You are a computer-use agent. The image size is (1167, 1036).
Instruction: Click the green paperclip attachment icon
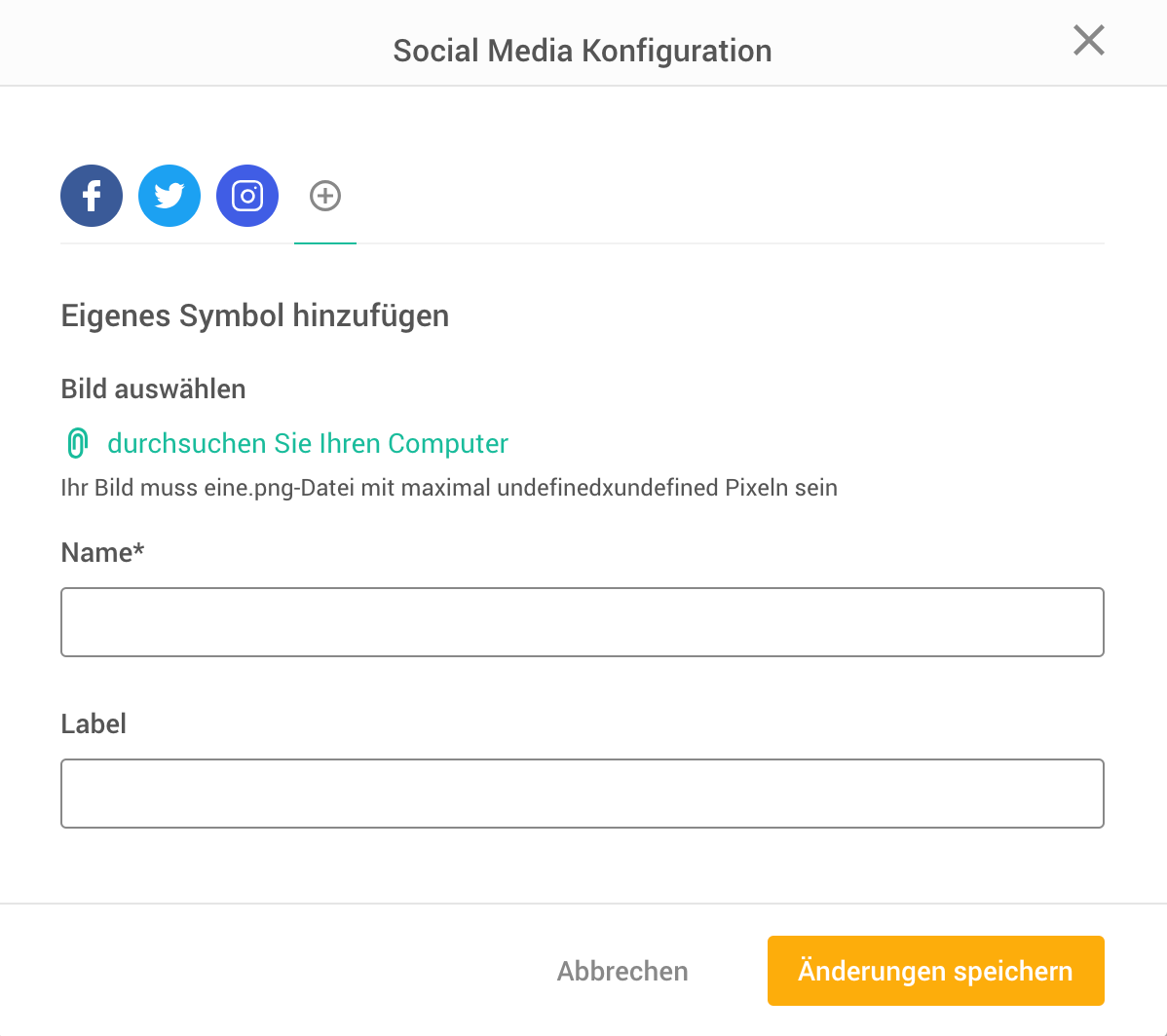pos(77,444)
